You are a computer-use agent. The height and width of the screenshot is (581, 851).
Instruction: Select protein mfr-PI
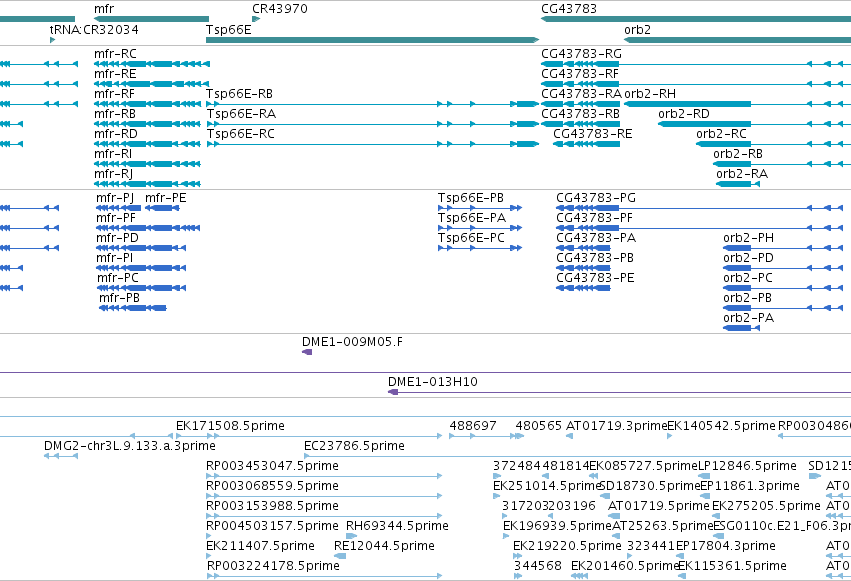click(x=141, y=268)
